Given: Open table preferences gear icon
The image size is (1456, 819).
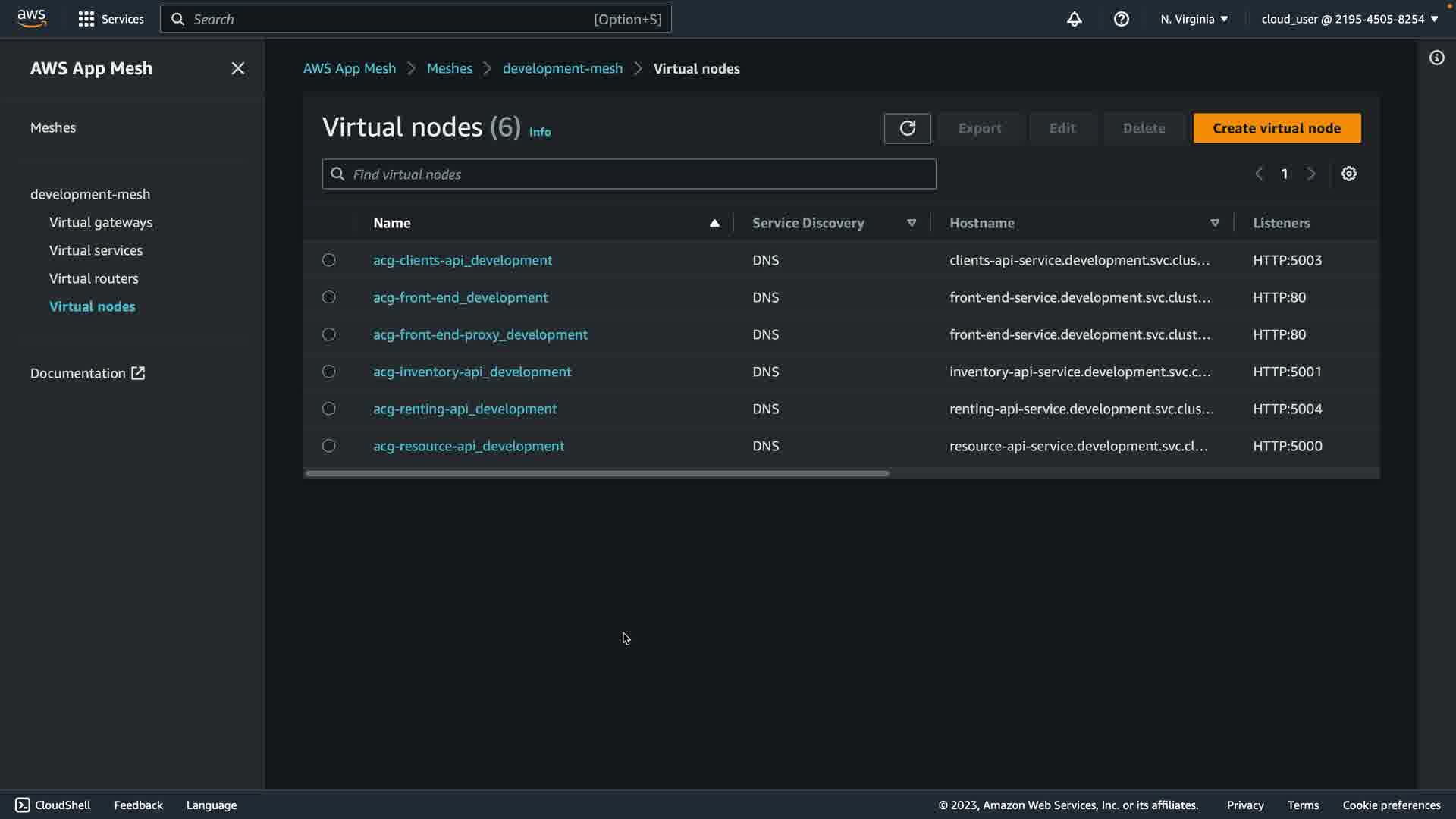Looking at the screenshot, I should click(1348, 174).
